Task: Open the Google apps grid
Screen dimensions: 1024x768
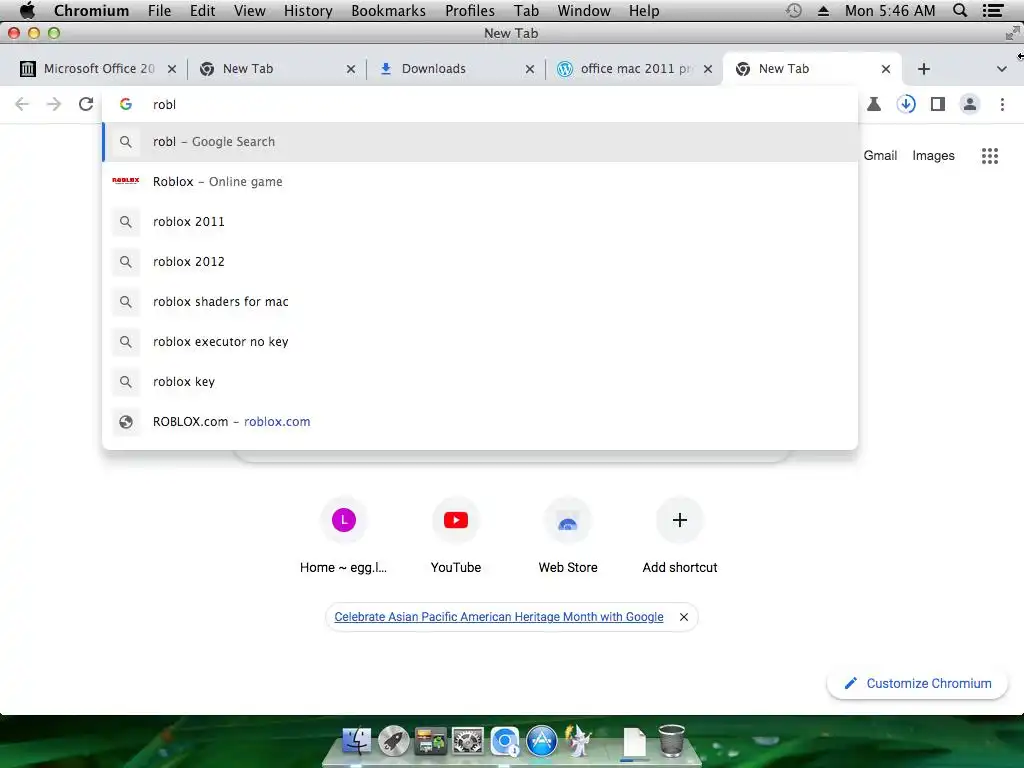Action: pyautogui.click(x=989, y=155)
